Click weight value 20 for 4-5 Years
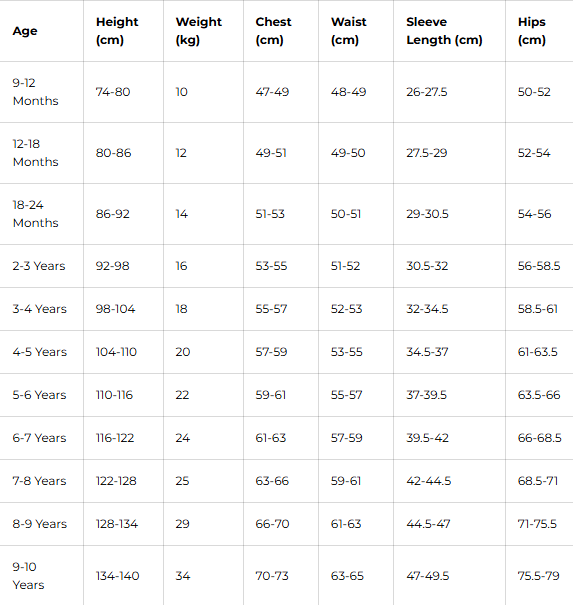This screenshot has height=605, width=573. pyautogui.click(x=183, y=352)
